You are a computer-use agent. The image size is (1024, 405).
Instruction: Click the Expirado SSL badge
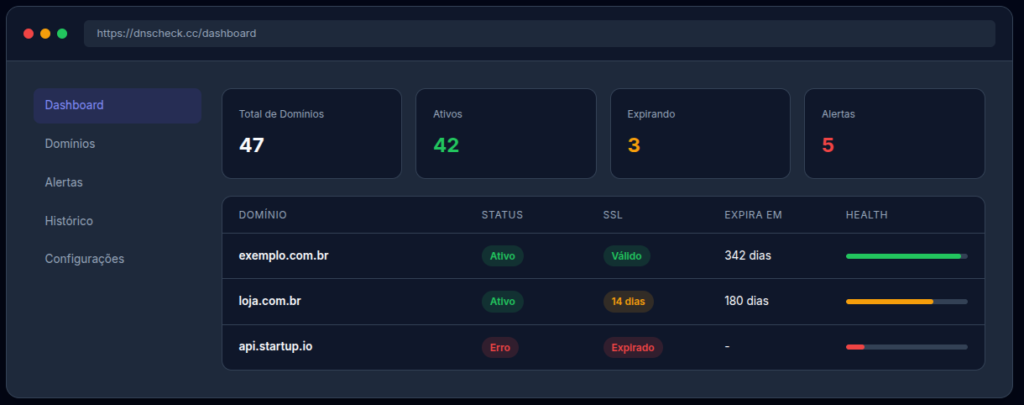pyautogui.click(x=632, y=348)
